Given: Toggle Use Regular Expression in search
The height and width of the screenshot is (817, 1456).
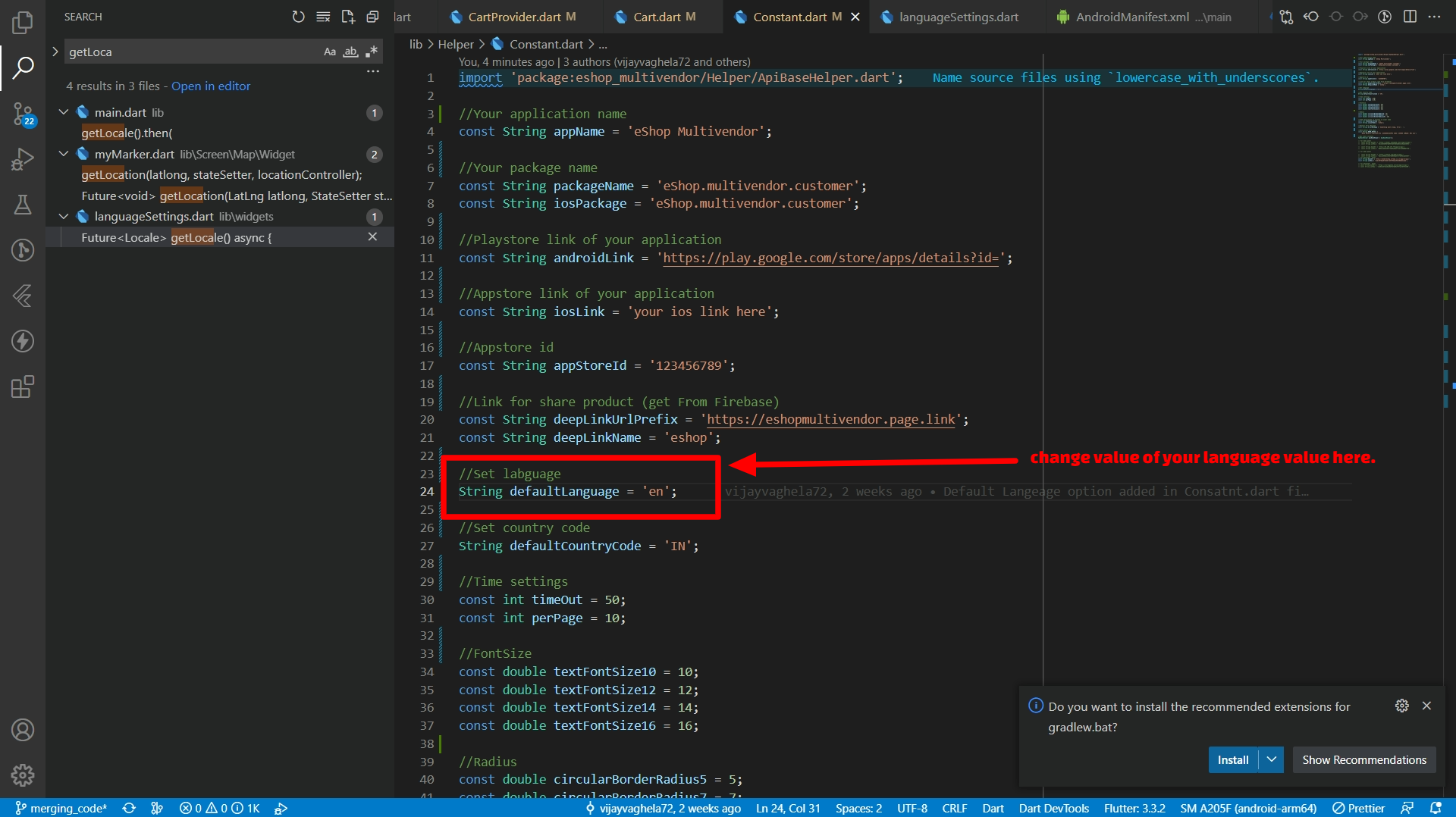Looking at the screenshot, I should pos(371,52).
